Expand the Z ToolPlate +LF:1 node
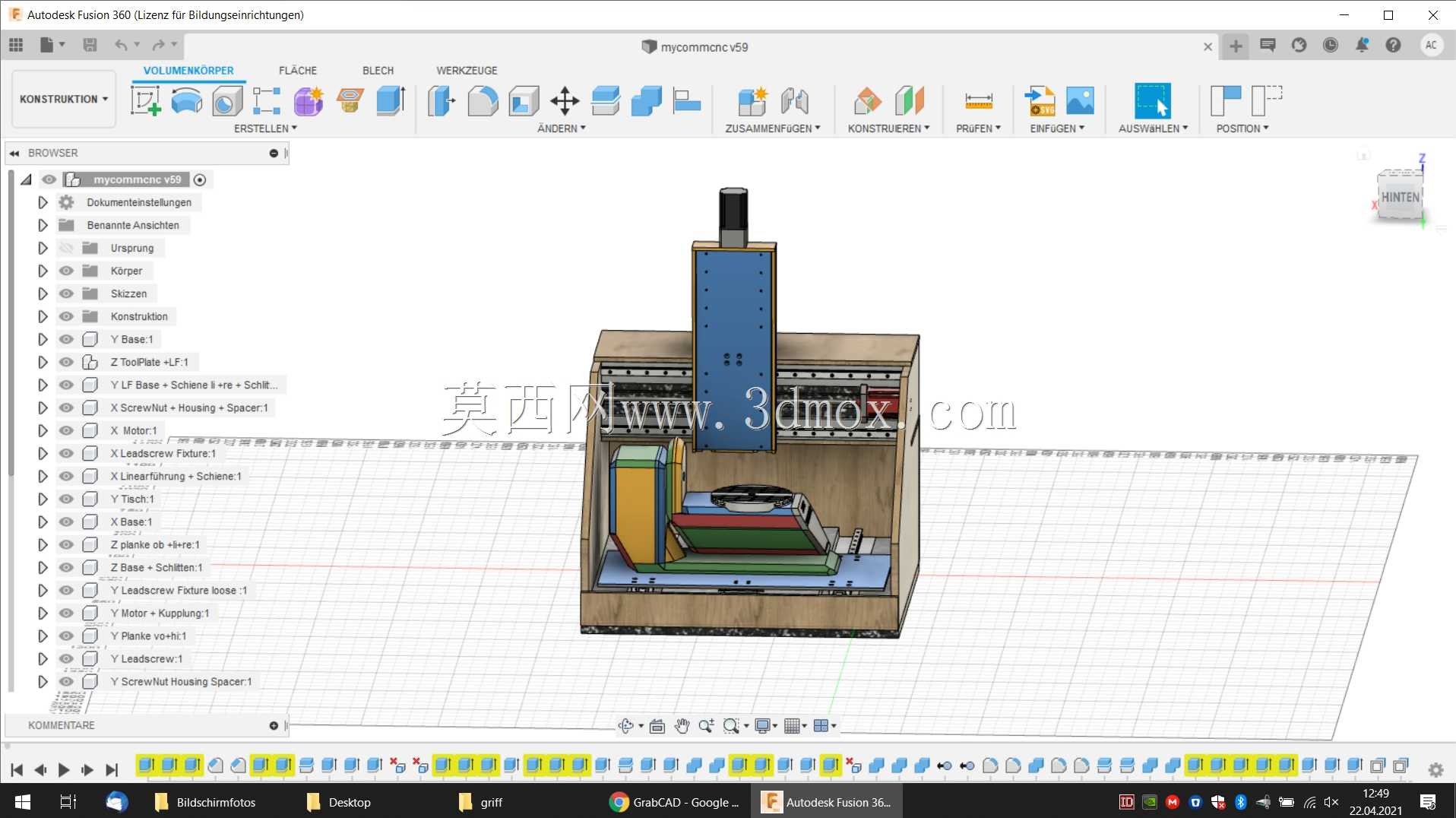The height and width of the screenshot is (818, 1456). point(43,362)
